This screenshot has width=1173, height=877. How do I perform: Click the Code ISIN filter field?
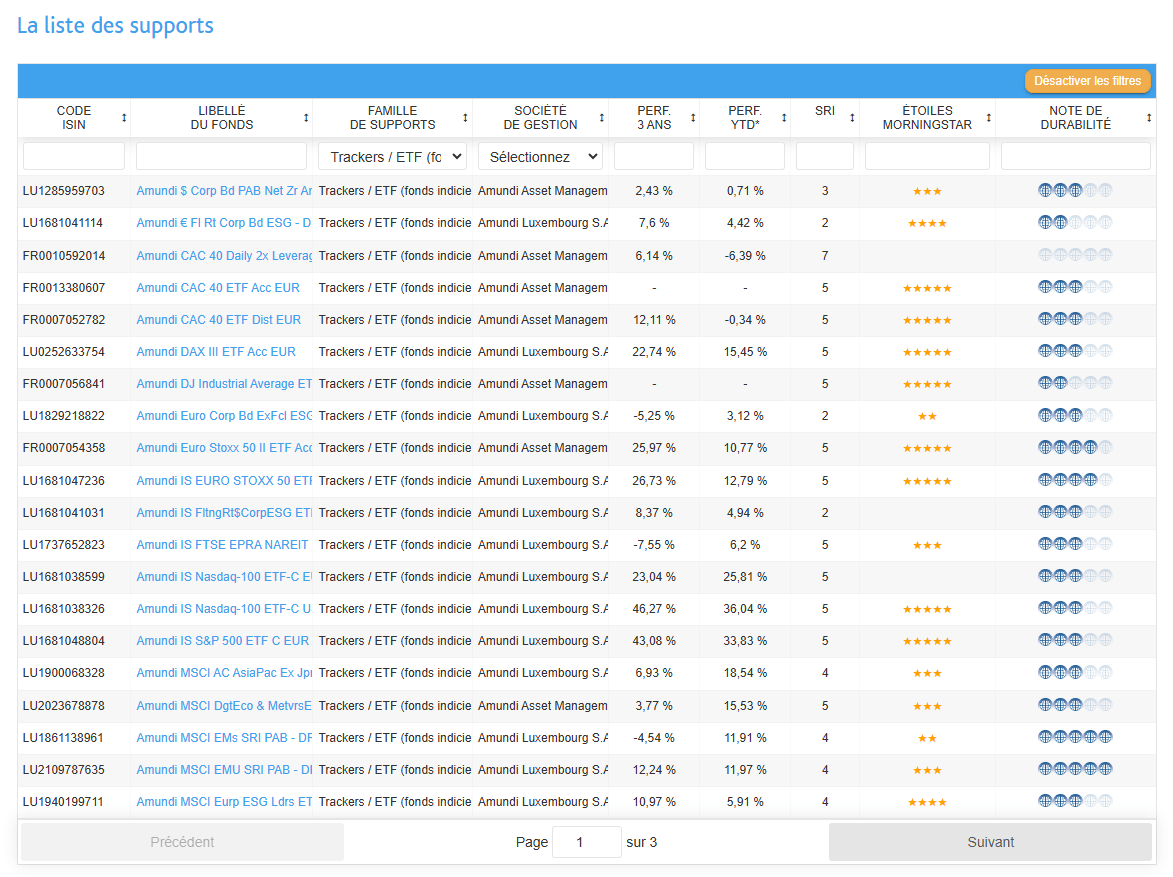(74, 157)
